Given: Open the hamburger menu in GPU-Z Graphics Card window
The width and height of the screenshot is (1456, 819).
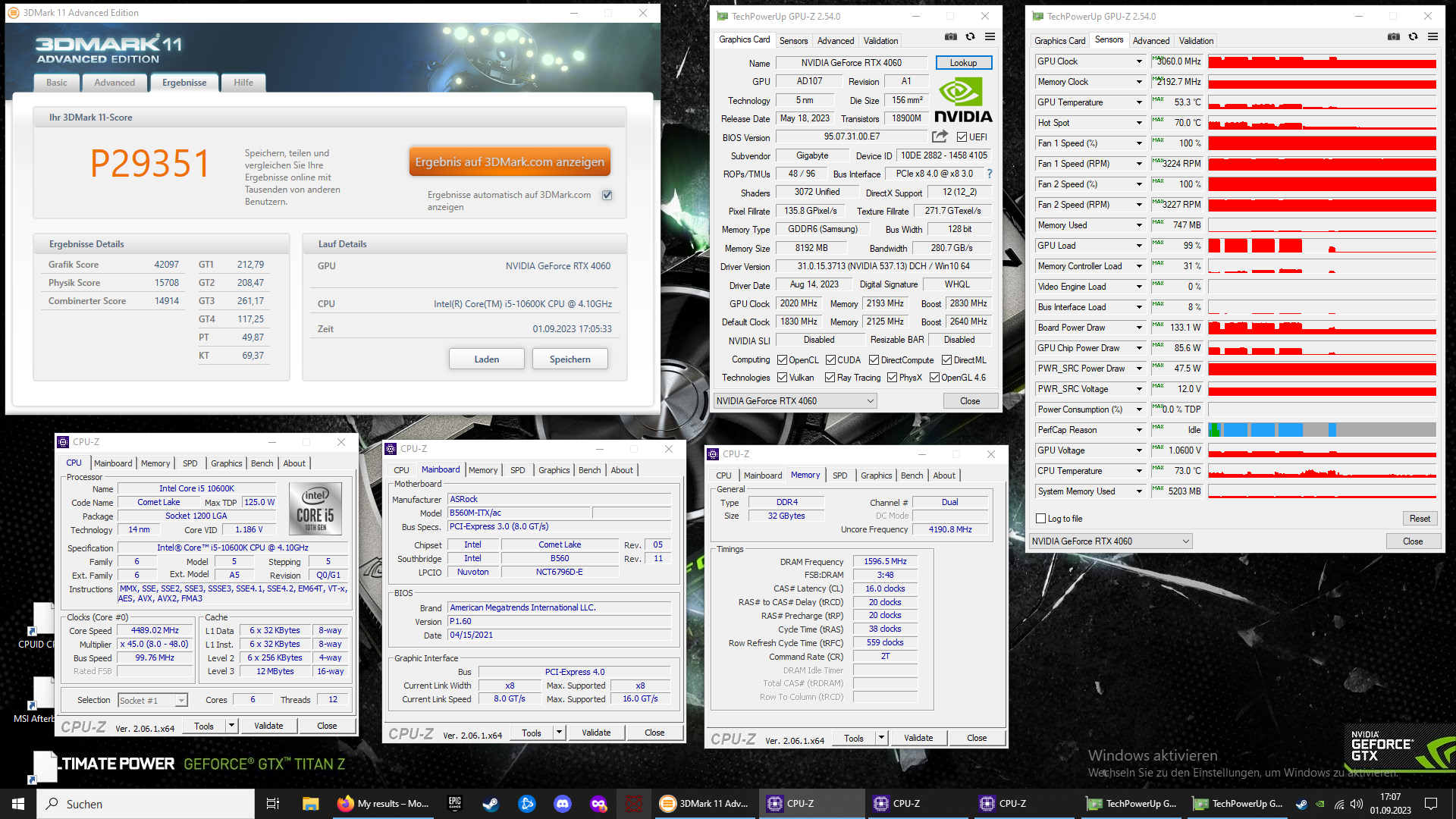Looking at the screenshot, I should [990, 36].
